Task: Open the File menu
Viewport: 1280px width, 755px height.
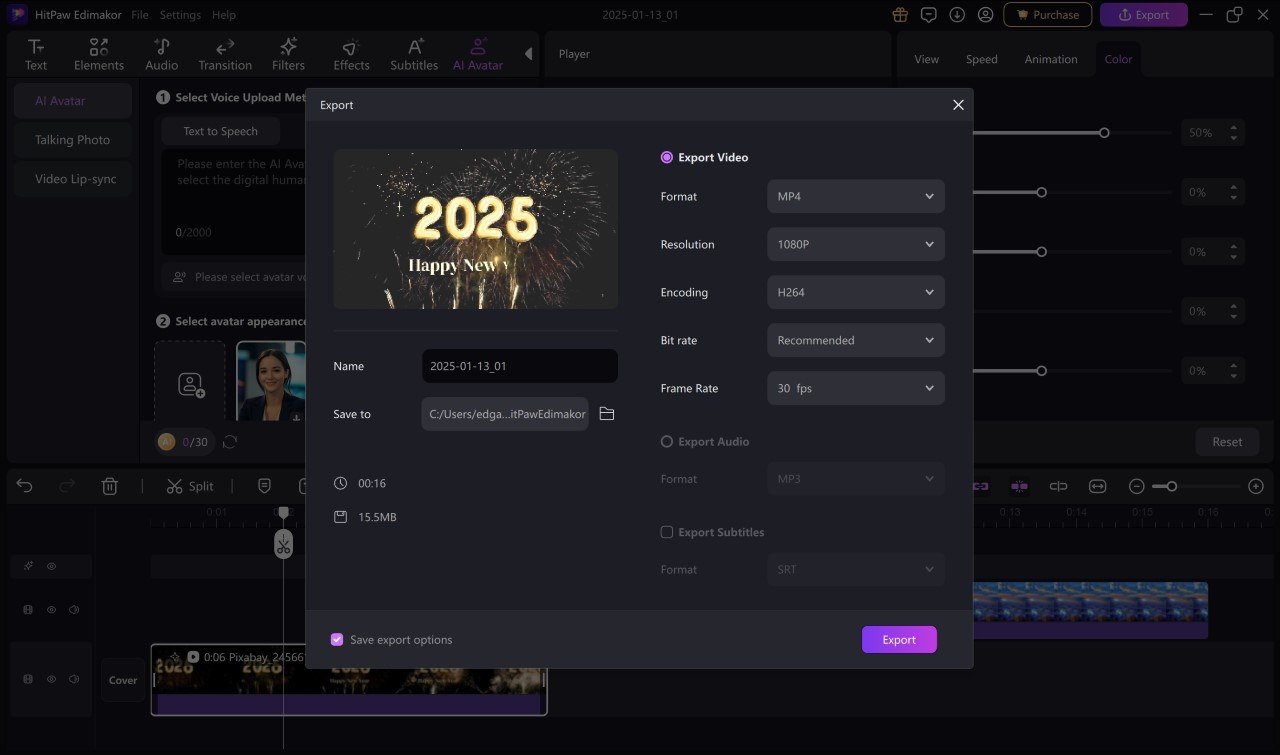Action: pos(140,15)
